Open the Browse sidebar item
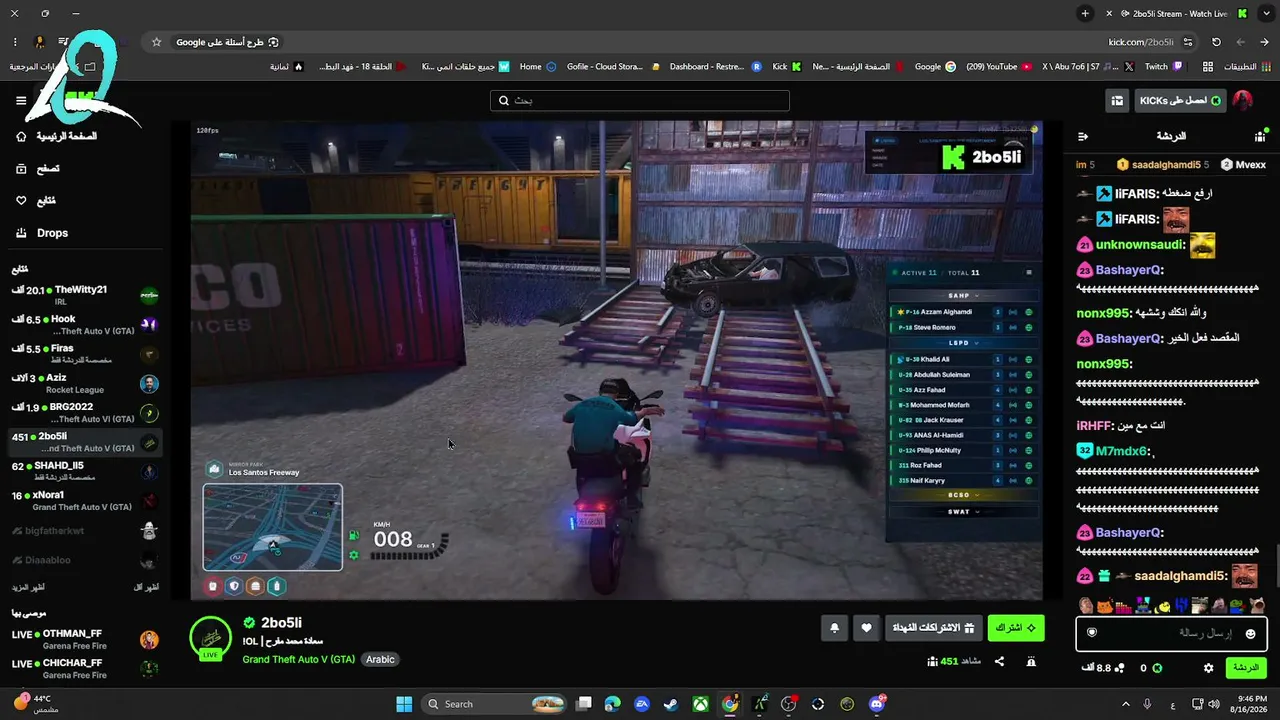This screenshot has height=720, width=1280. tap(38, 169)
